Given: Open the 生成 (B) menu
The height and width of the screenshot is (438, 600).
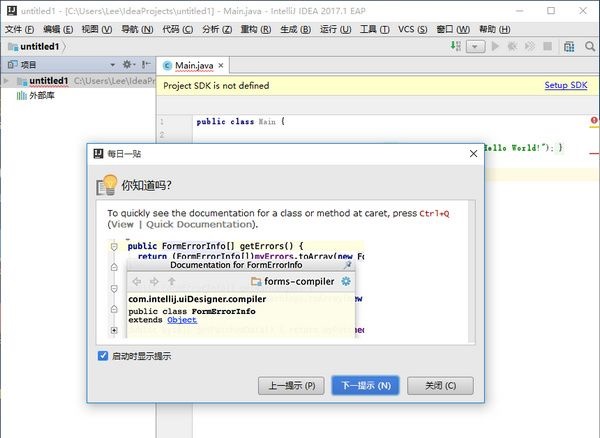Looking at the screenshot, I should 295,29.
